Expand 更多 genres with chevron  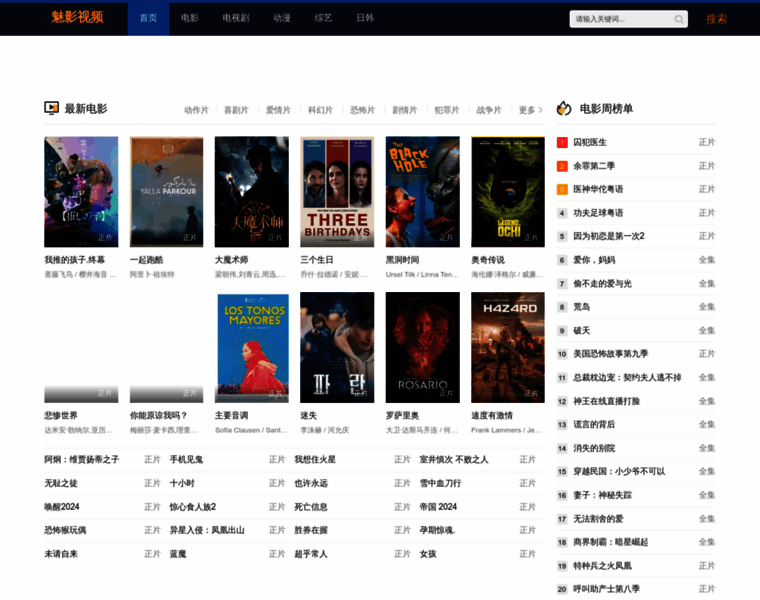[531, 110]
